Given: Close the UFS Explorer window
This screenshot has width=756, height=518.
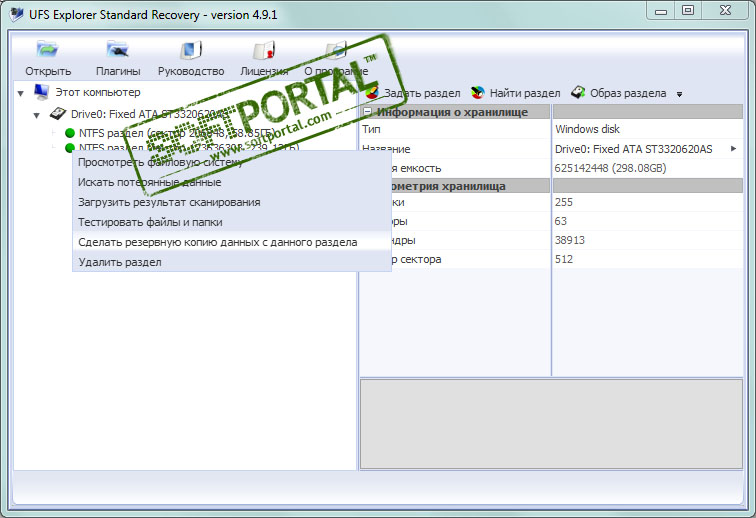Looking at the screenshot, I should pos(725,10).
